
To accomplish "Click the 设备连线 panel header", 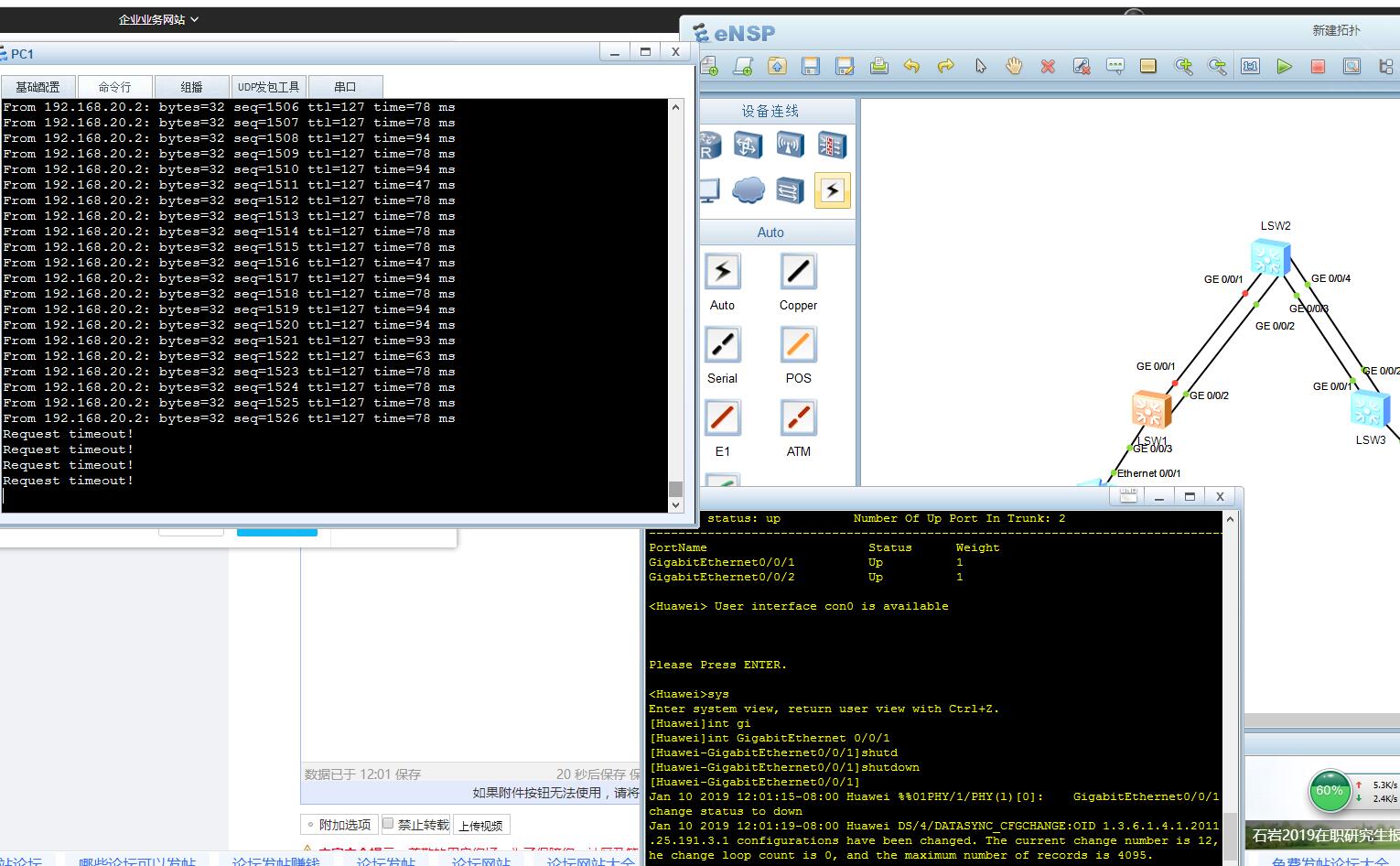I will point(770,111).
